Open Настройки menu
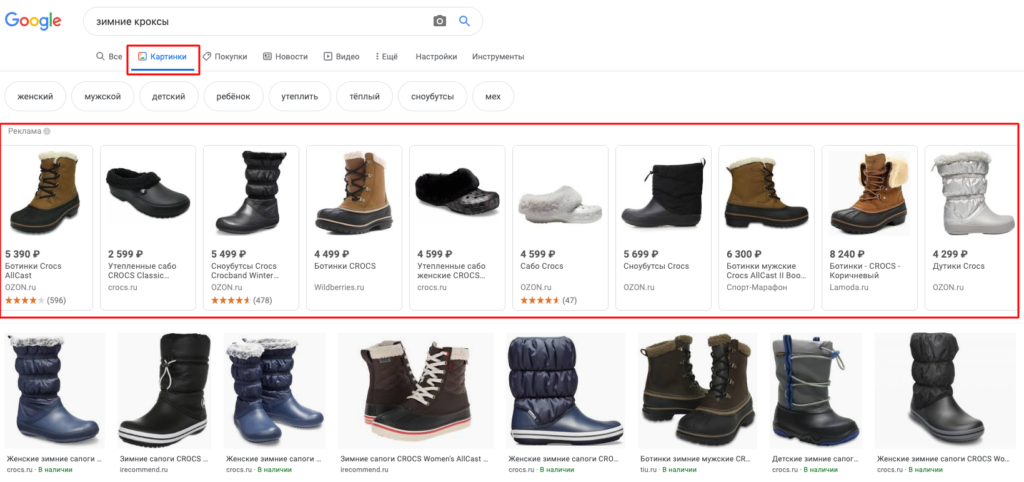This screenshot has width=1024, height=482. pos(436,57)
